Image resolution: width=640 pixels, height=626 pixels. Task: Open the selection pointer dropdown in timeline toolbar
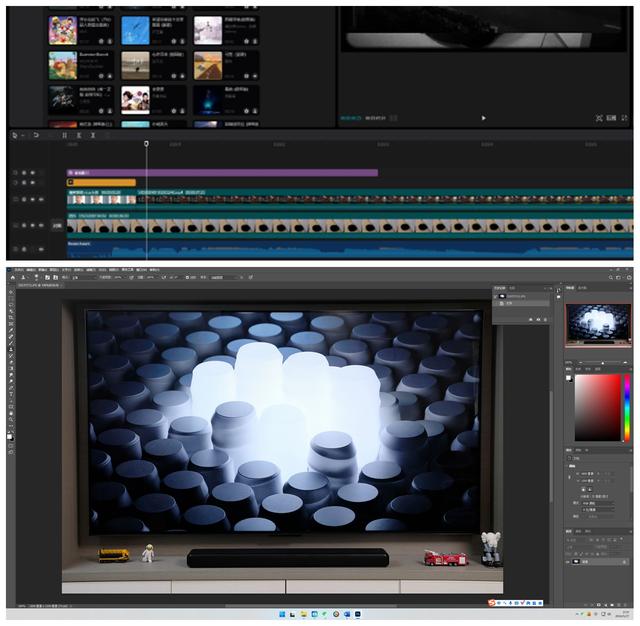pos(23,135)
